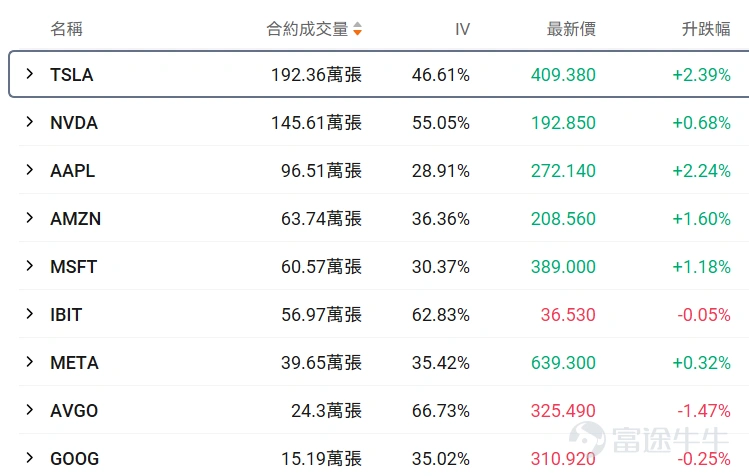Select the MSFT ticker name

[74, 267]
